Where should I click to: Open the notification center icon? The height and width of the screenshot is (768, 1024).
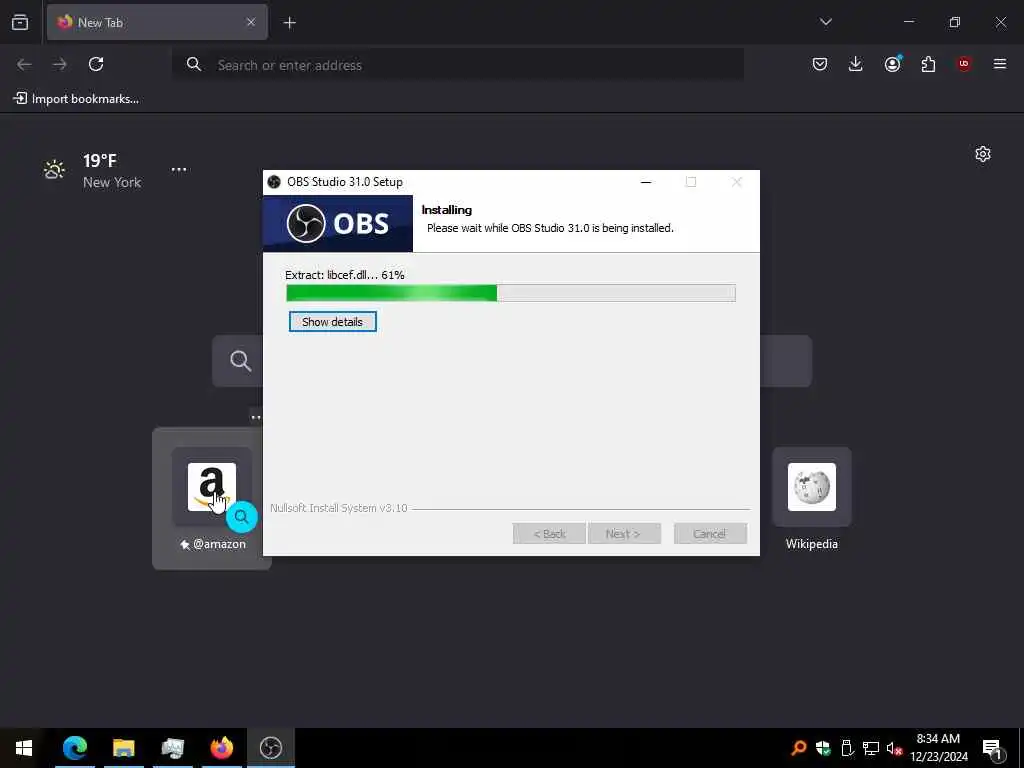point(993,748)
